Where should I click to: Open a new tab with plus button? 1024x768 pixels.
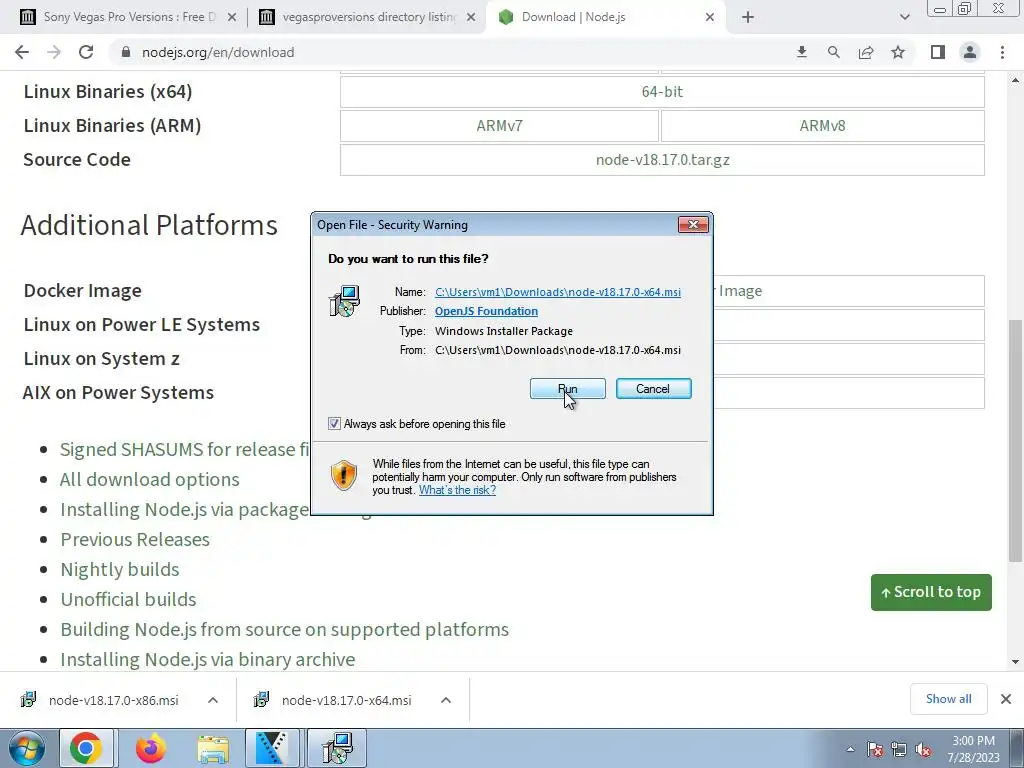click(x=748, y=18)
